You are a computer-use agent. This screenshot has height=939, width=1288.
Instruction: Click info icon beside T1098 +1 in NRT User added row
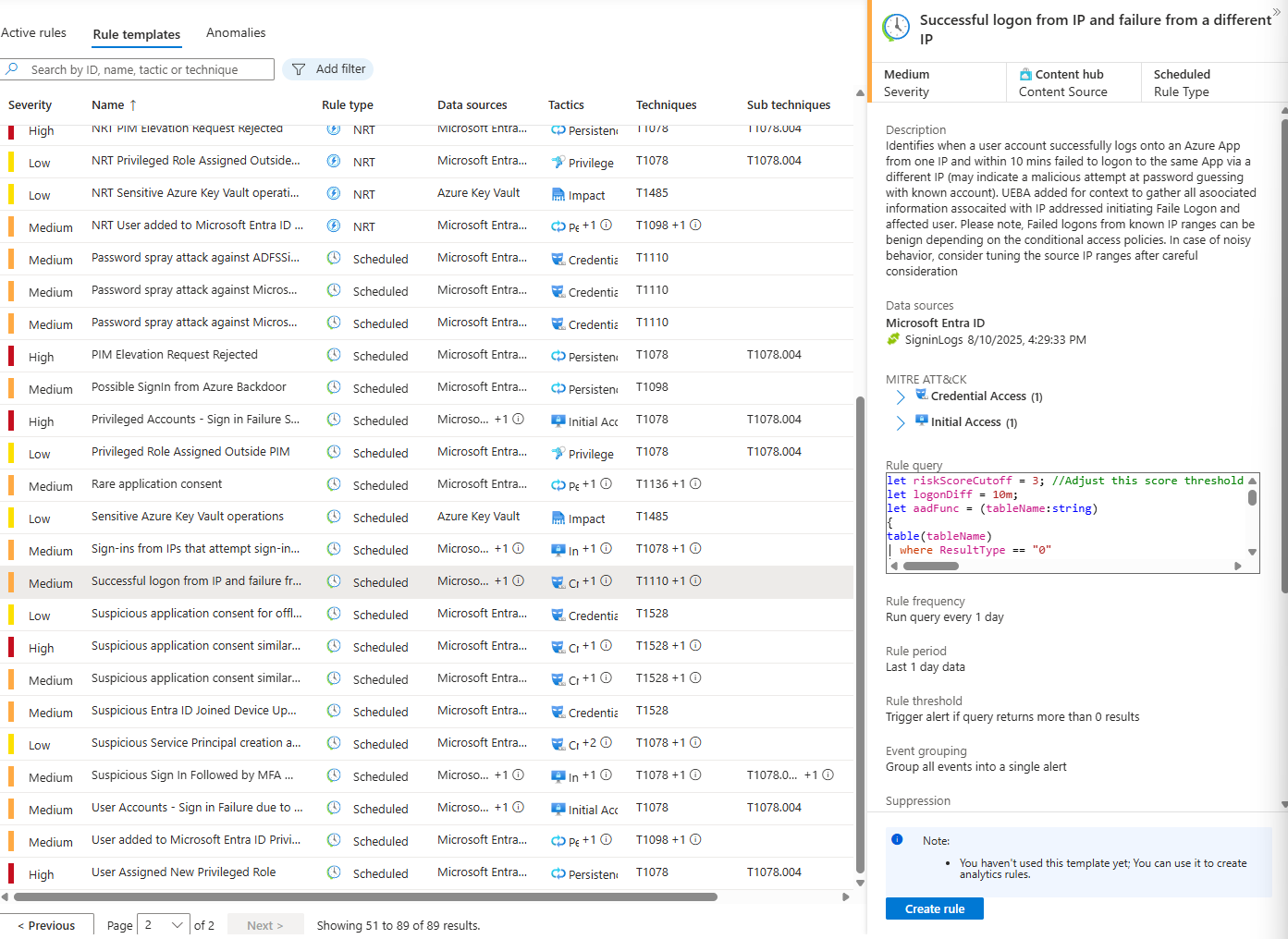(695, 225)
